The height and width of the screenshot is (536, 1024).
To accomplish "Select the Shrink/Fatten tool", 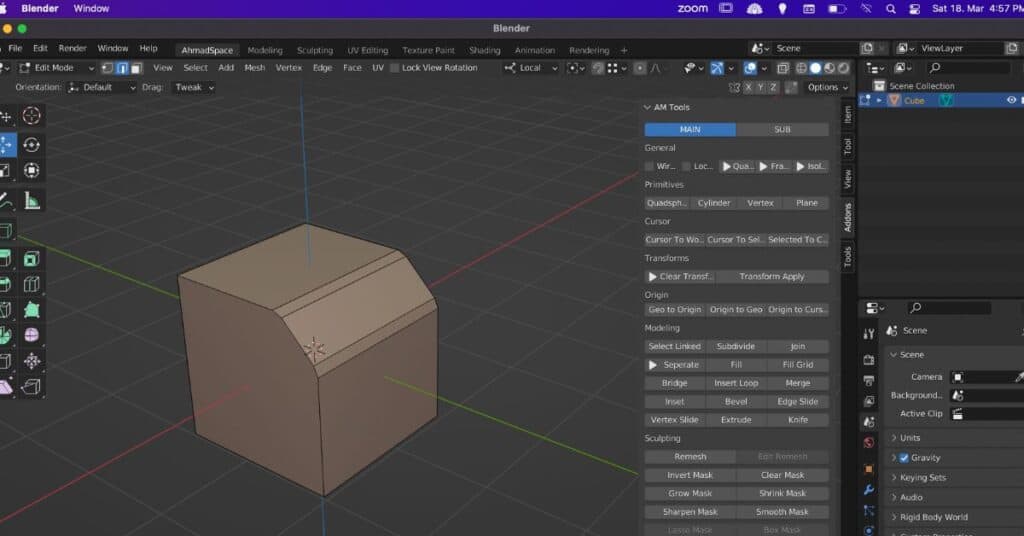I will (31, 360).
